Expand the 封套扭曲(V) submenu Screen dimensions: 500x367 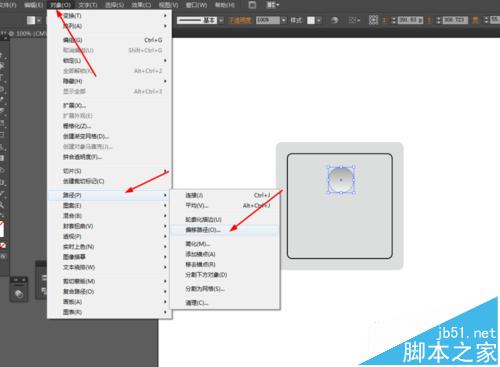110,226
